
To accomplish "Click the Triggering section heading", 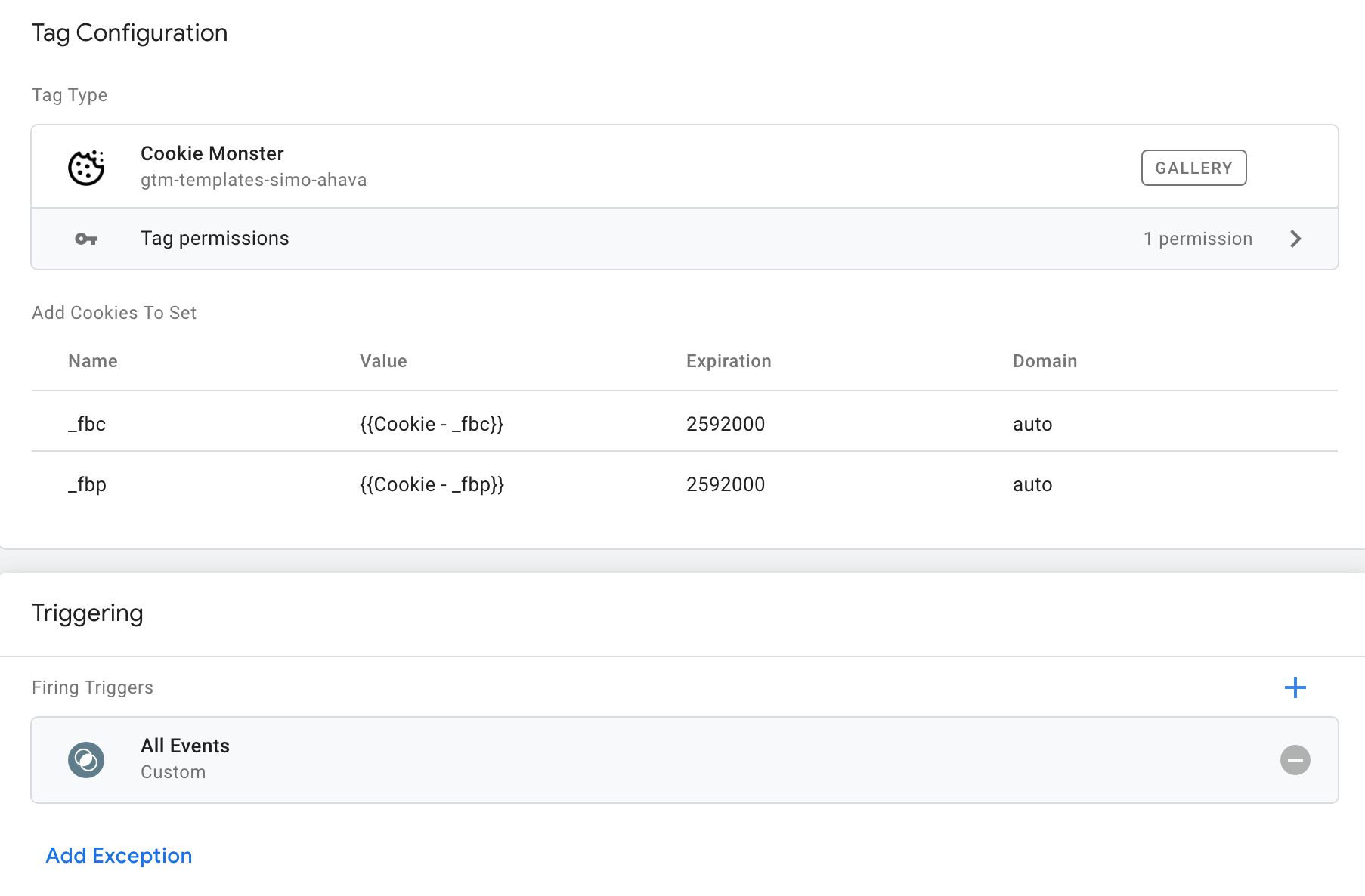I will click(x=87, y=613).
